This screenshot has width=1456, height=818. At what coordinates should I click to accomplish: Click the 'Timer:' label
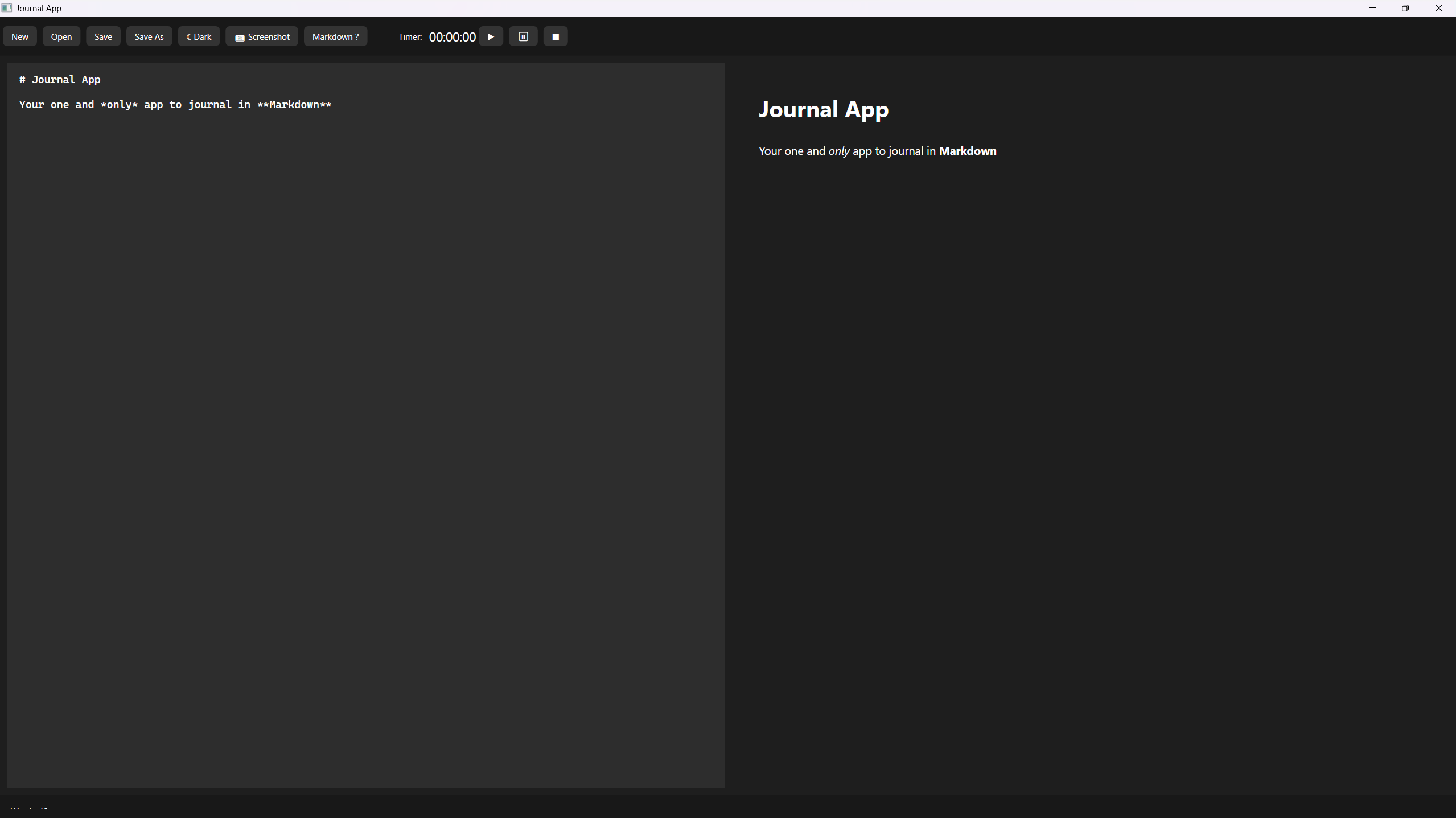click(410, 37)
